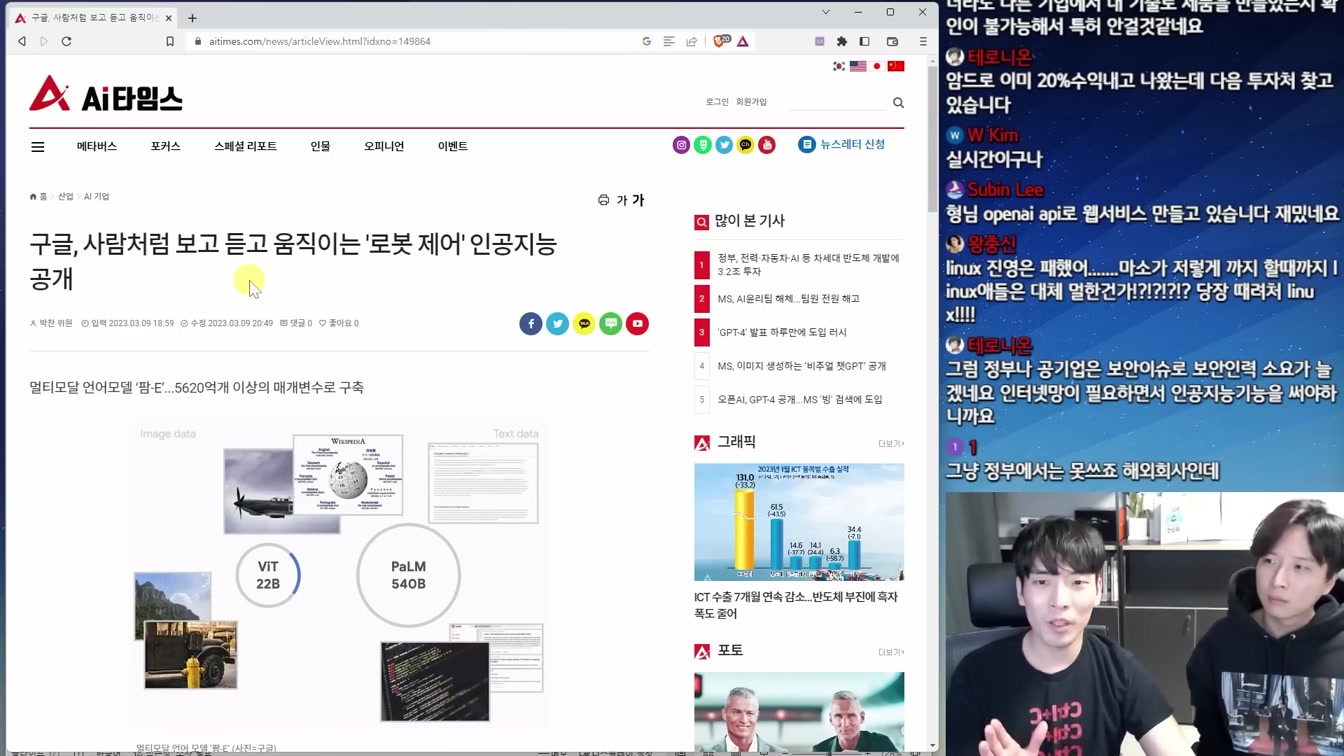
Task: Open the site's Twitter icon in header
Action: (724, 145)
